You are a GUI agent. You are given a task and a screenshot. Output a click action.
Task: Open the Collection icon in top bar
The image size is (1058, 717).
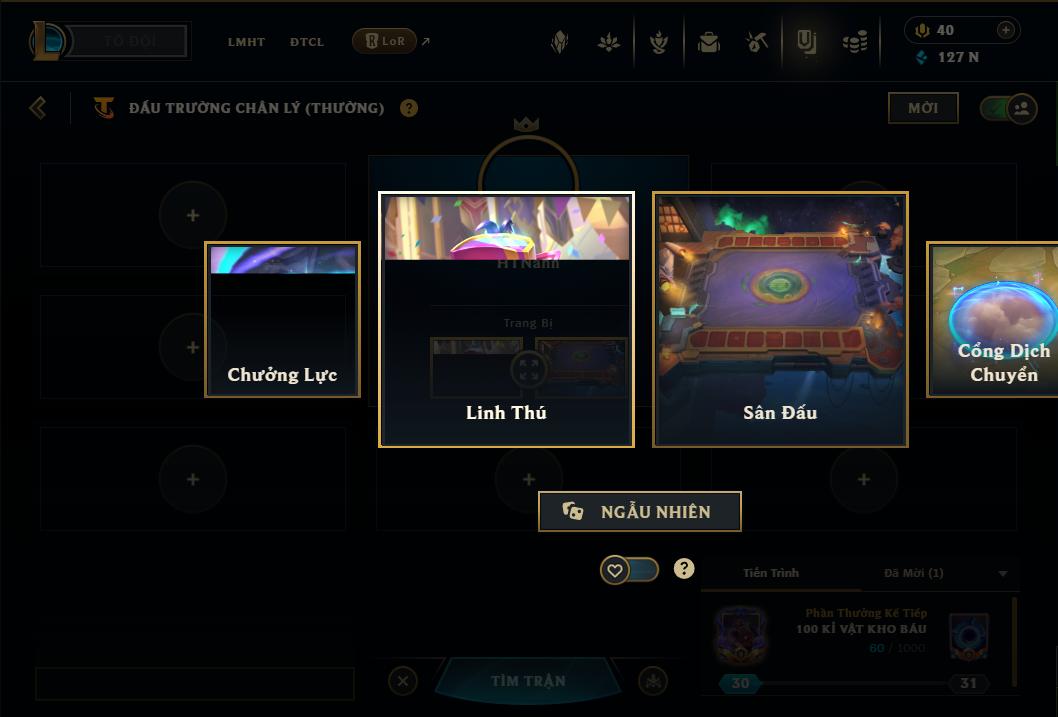(806, 42)
